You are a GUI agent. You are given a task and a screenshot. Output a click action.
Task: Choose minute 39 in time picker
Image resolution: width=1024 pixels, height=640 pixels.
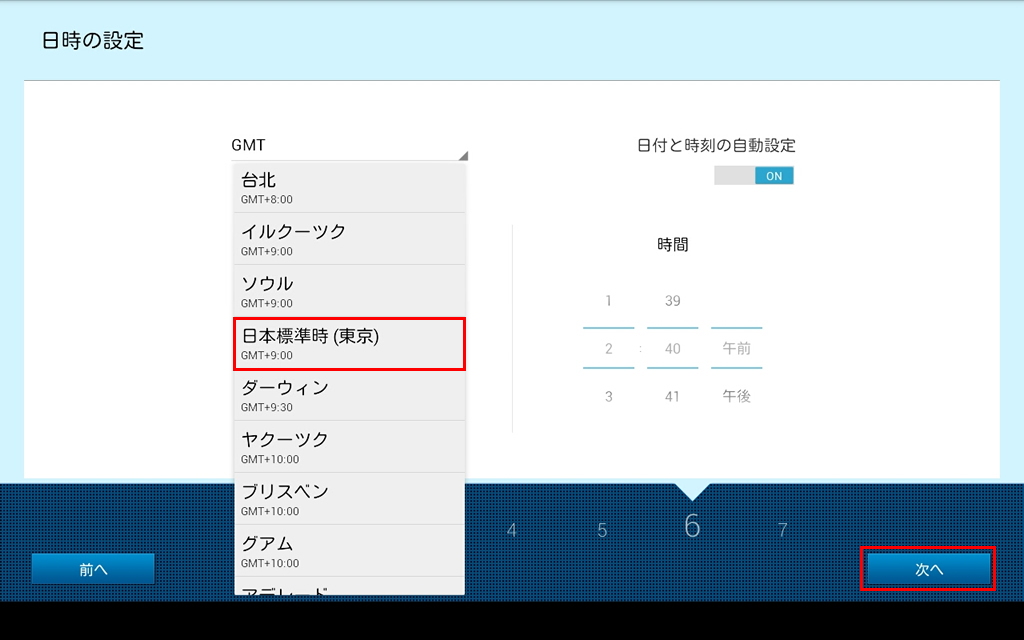tap(672, 301)
